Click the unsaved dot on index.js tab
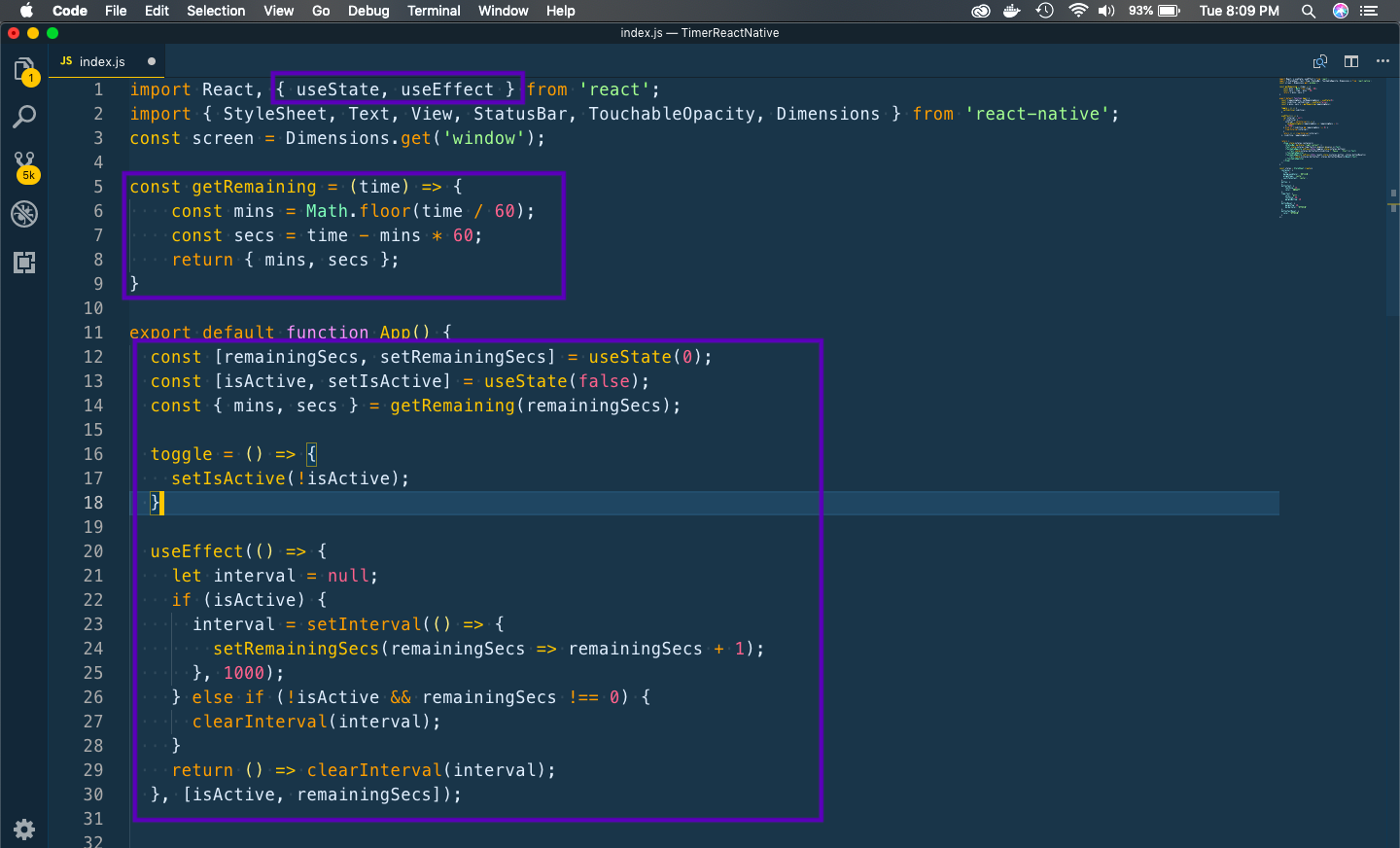Screen dimensions: 1400x848 point(152,61)
